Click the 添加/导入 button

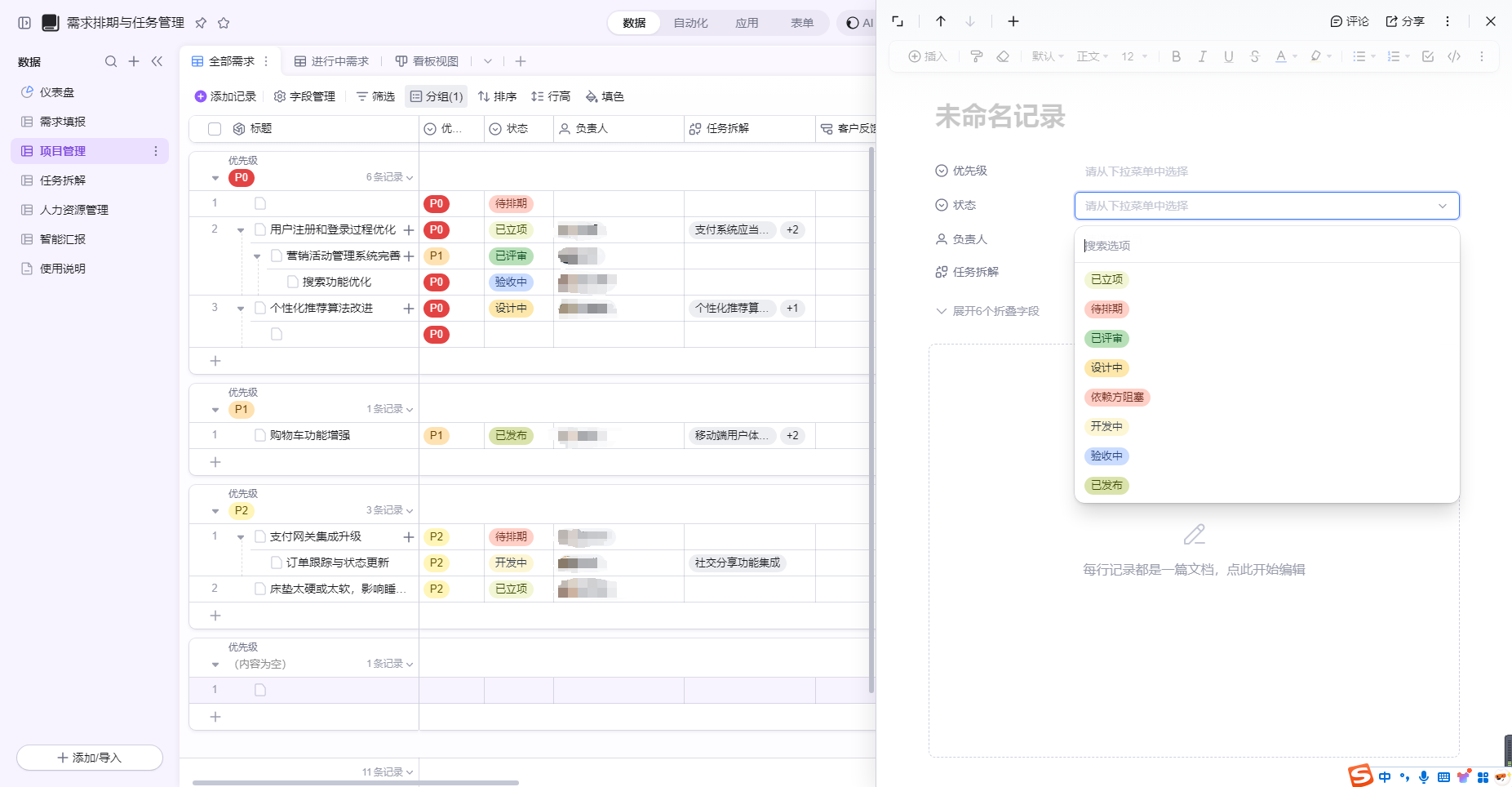point(90,758)
